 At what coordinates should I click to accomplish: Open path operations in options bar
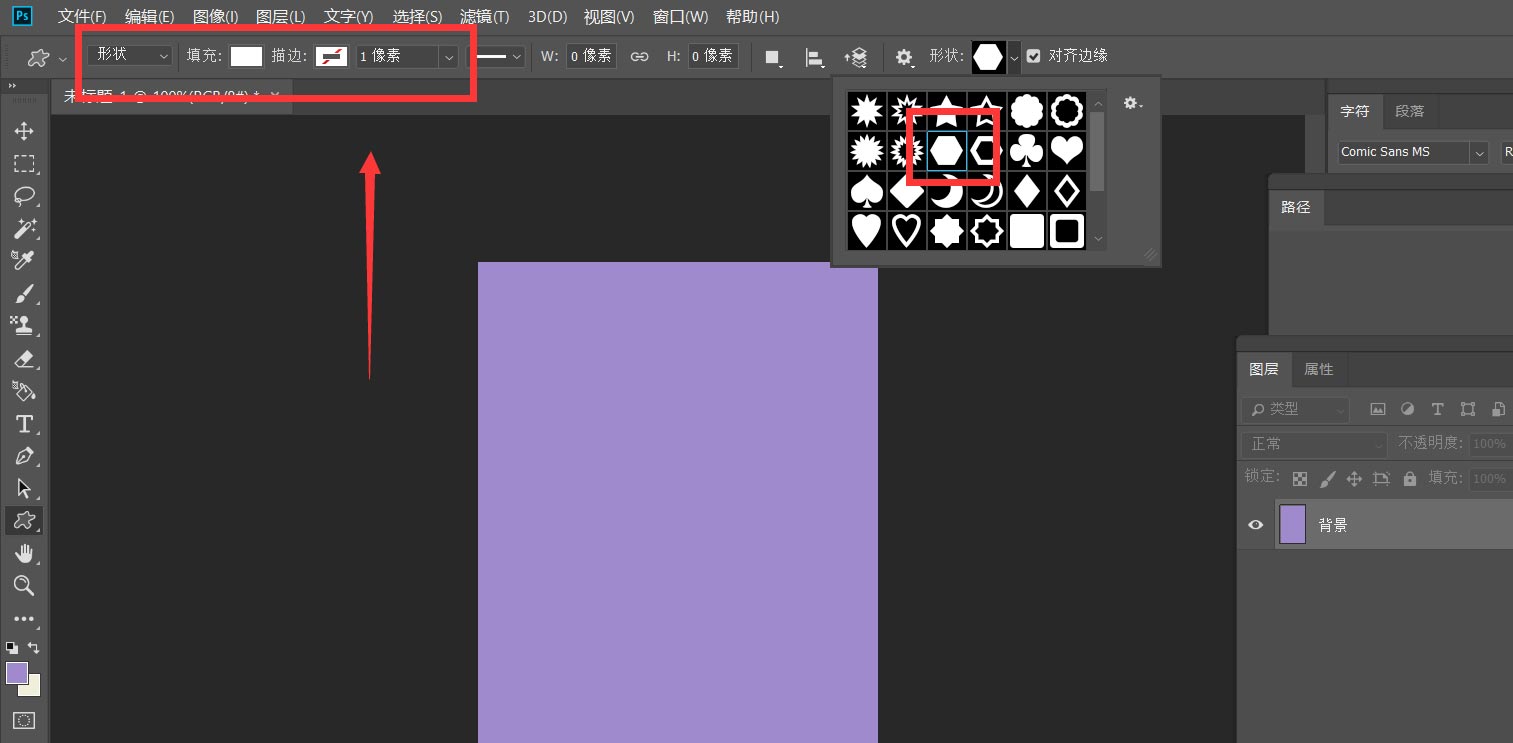click(773, 58)
